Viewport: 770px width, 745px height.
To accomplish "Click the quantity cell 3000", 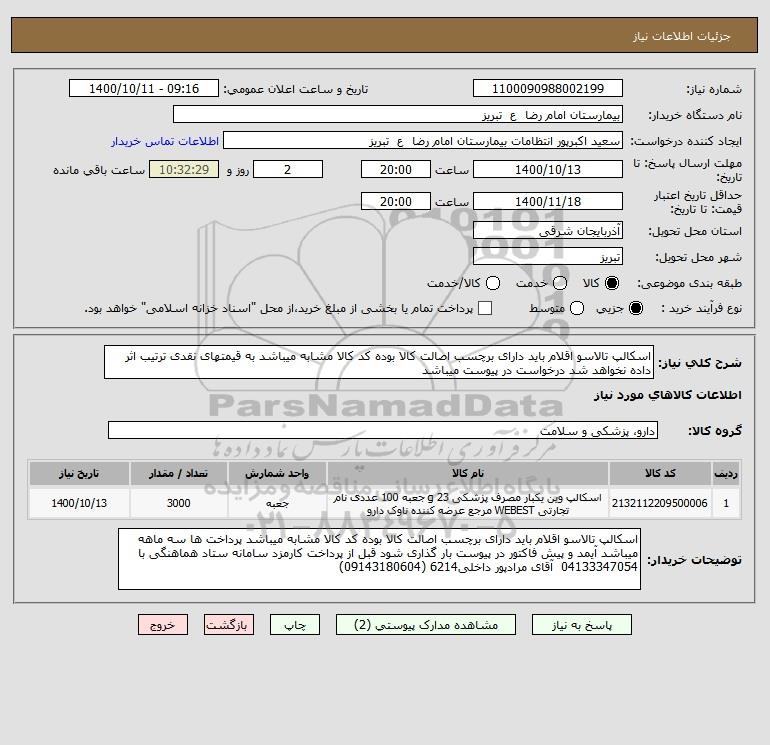I will pyautogui.click(x=179, y=503).
